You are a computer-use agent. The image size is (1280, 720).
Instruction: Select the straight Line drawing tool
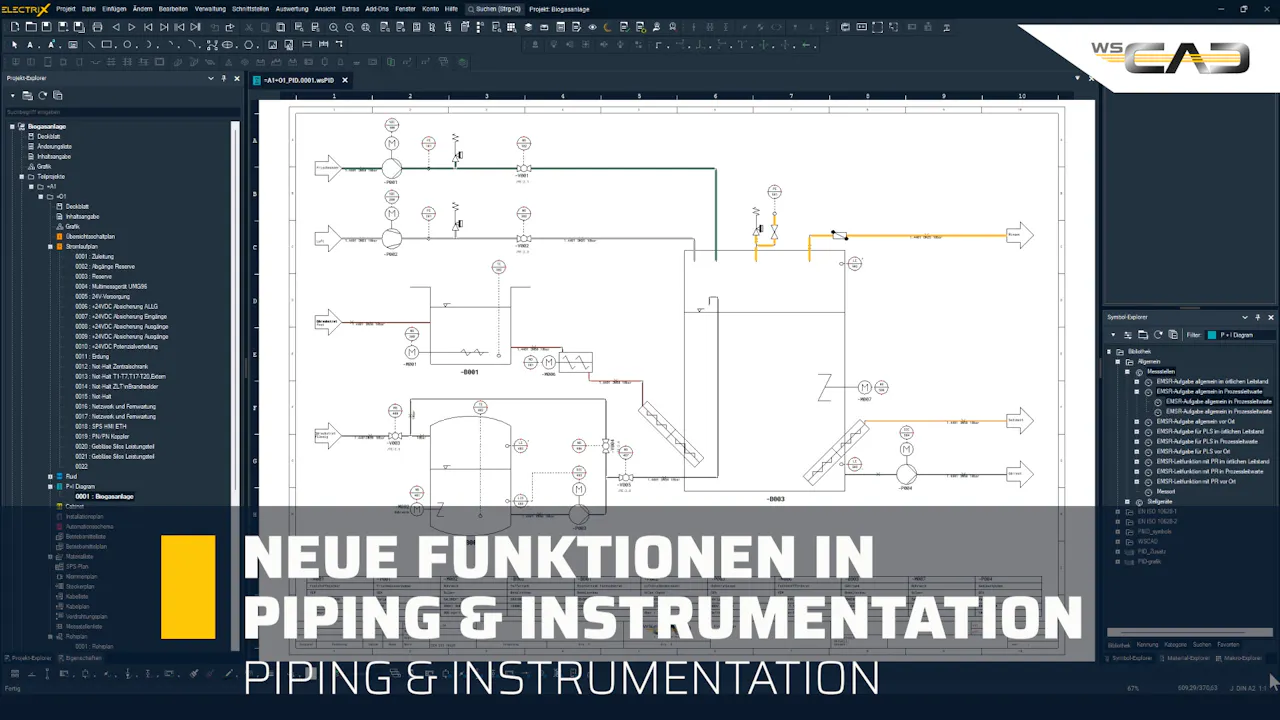[x=92, y=44]
